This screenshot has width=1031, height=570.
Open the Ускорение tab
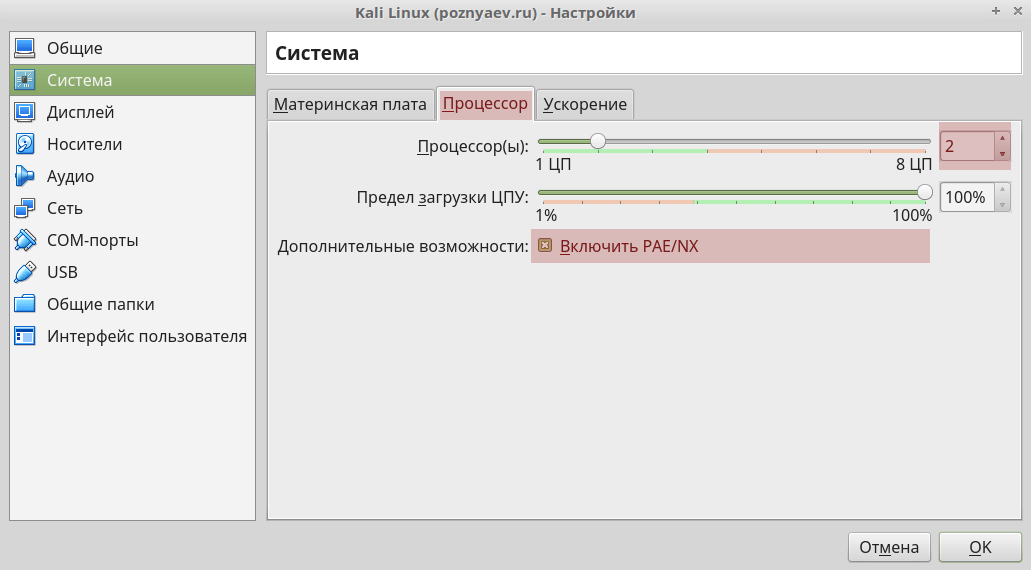(x=585, y=105)
